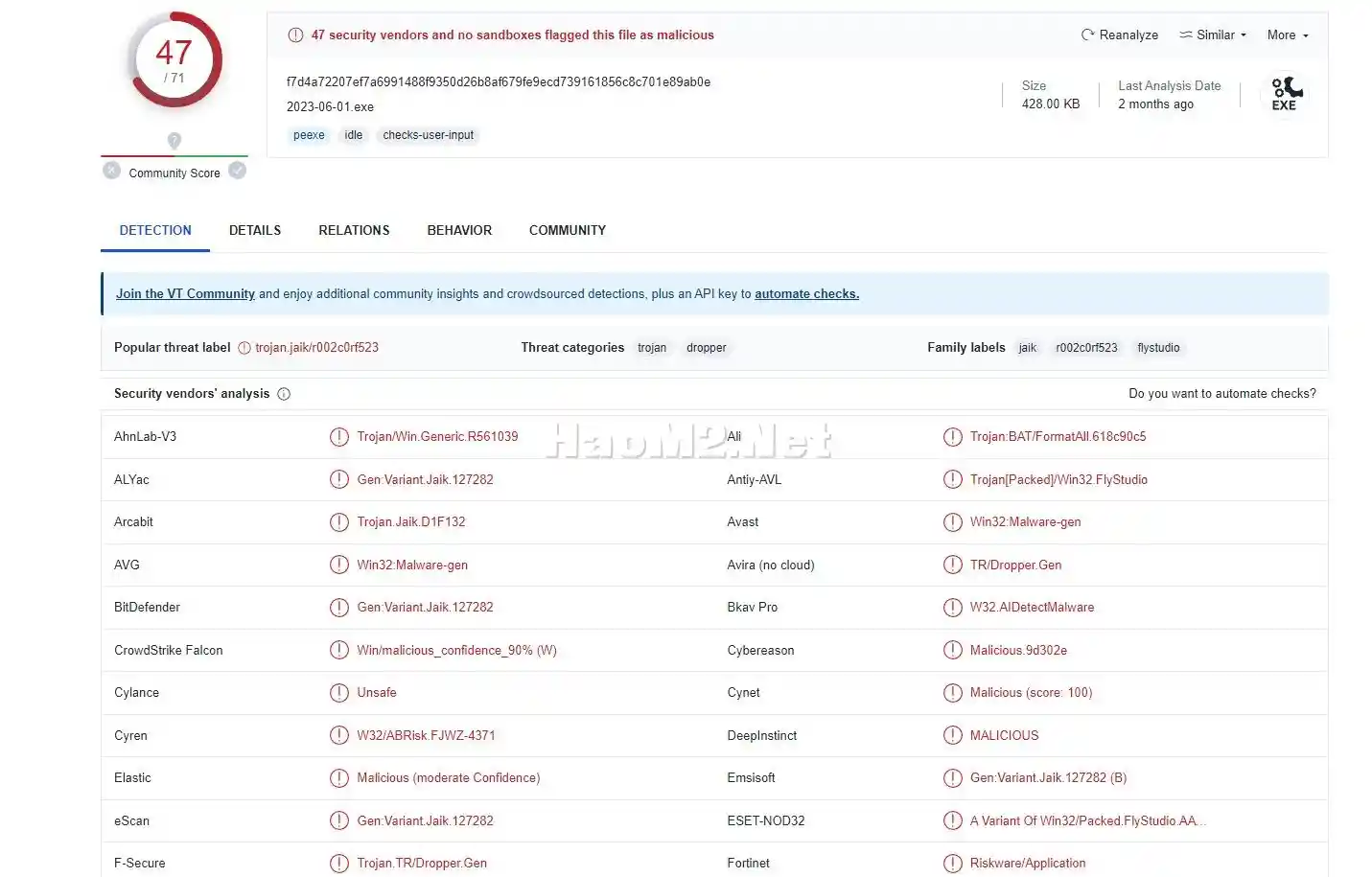The image size is (1372, 877).
Task: Click the alert icon for DeepInstinct detection
Action: tap(952, 735)
